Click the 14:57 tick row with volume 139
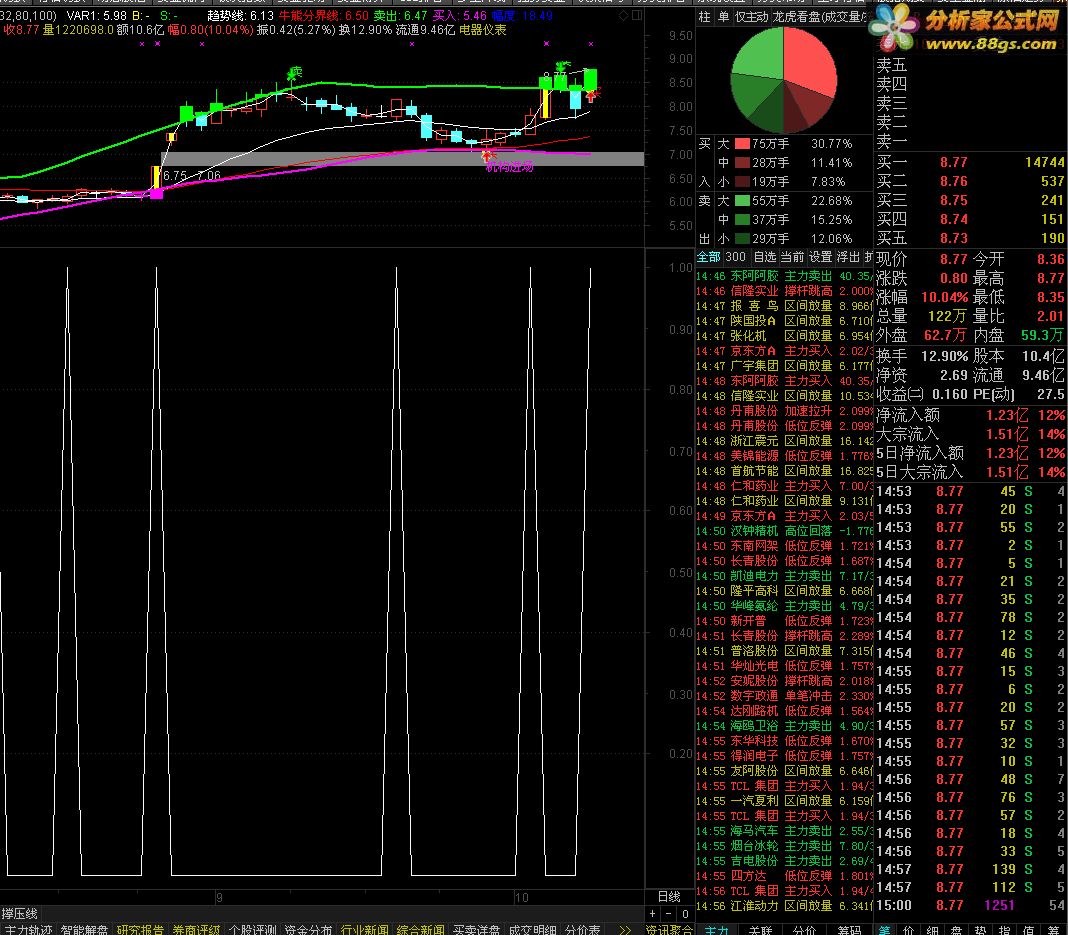 coord(971,869)
